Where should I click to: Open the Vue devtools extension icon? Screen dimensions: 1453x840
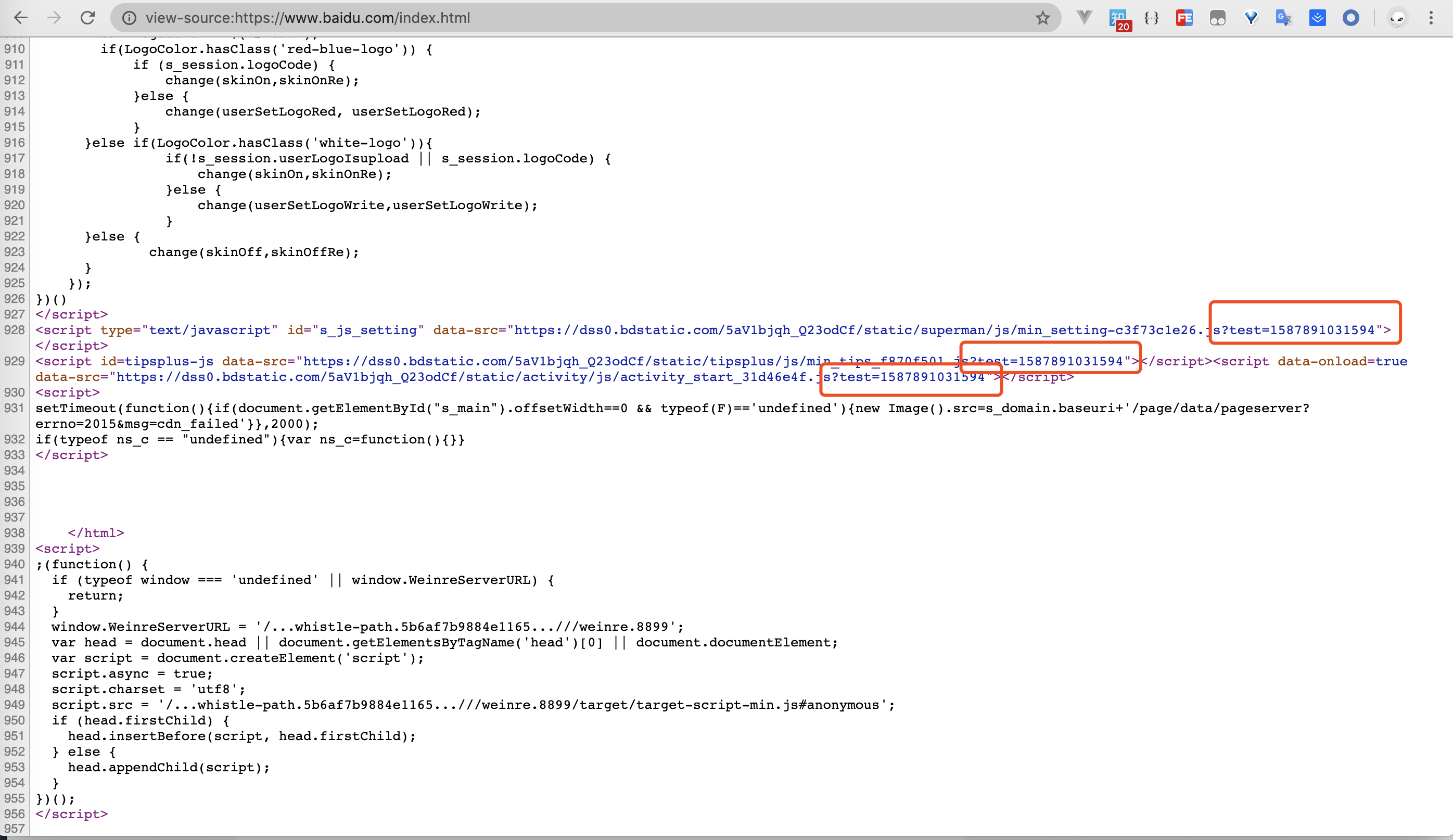1085,18
